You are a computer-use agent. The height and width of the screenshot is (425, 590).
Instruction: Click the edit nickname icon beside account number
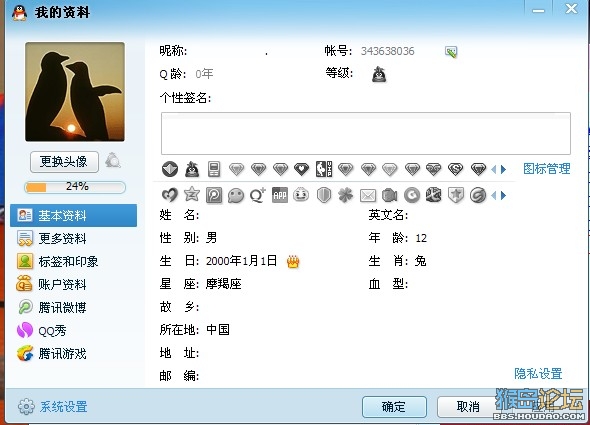coord(451,52)
